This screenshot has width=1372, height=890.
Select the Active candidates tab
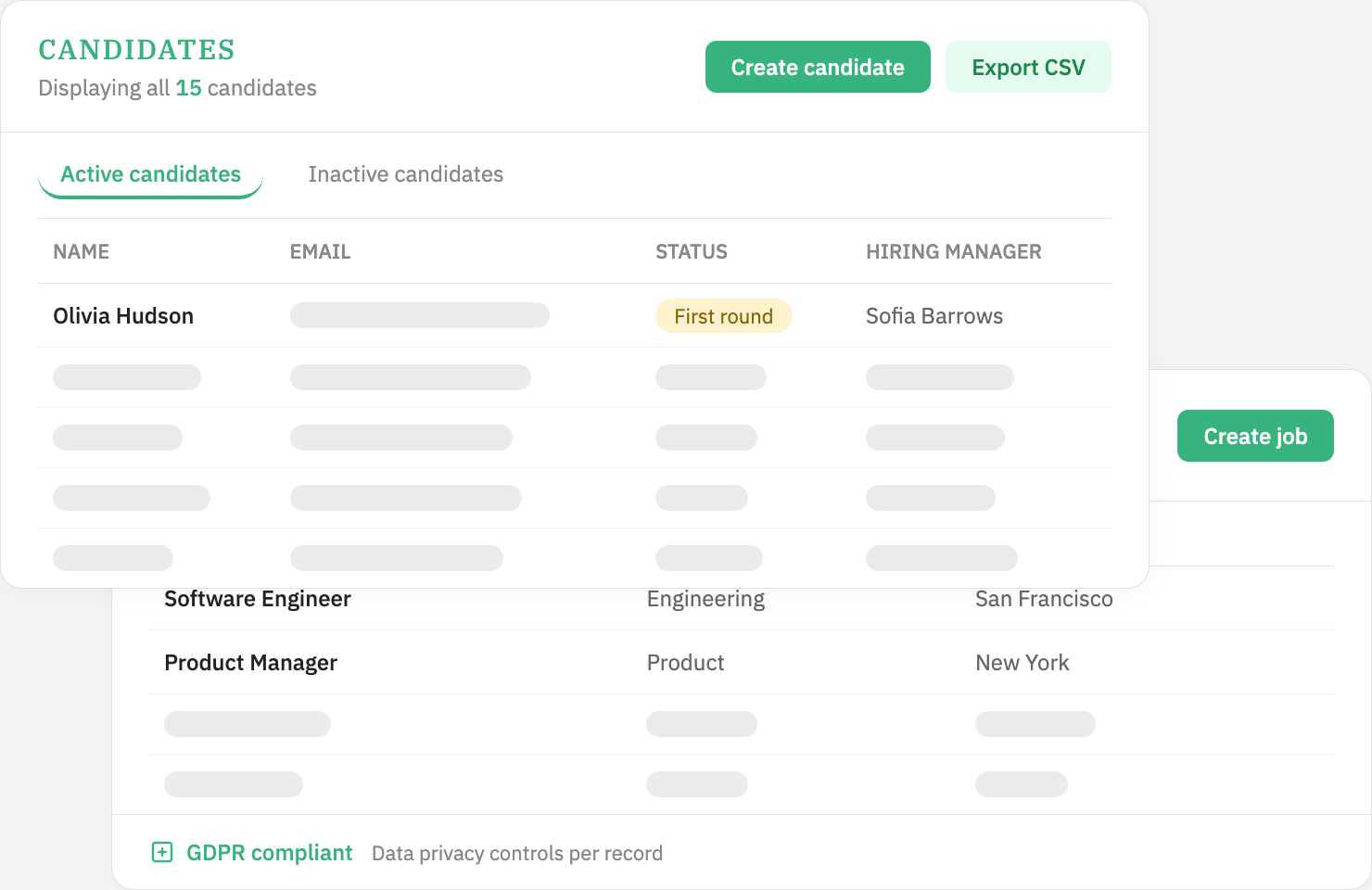pyautogui.click(x=150, y=173)
